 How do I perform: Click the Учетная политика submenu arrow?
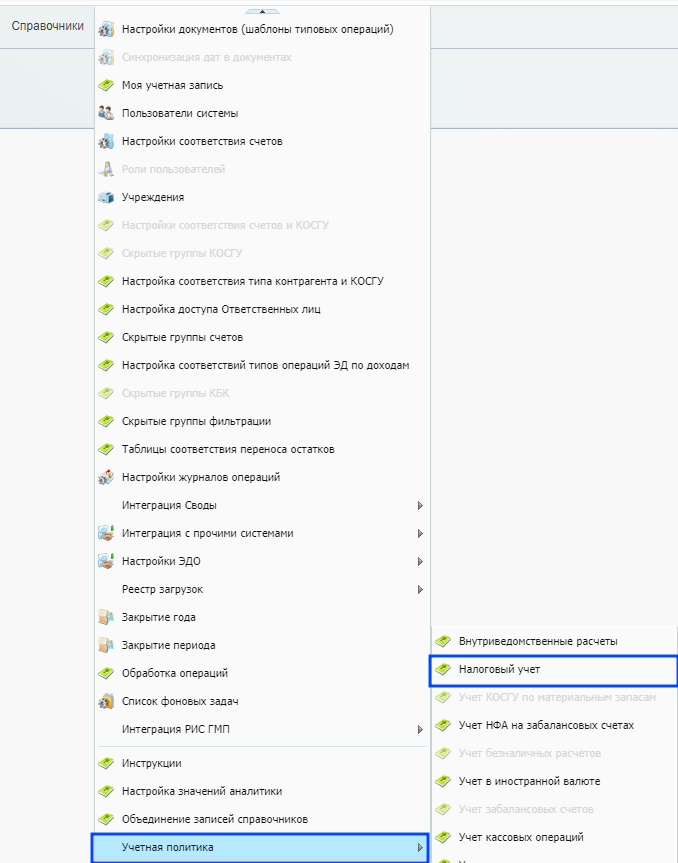click(420, 848)
